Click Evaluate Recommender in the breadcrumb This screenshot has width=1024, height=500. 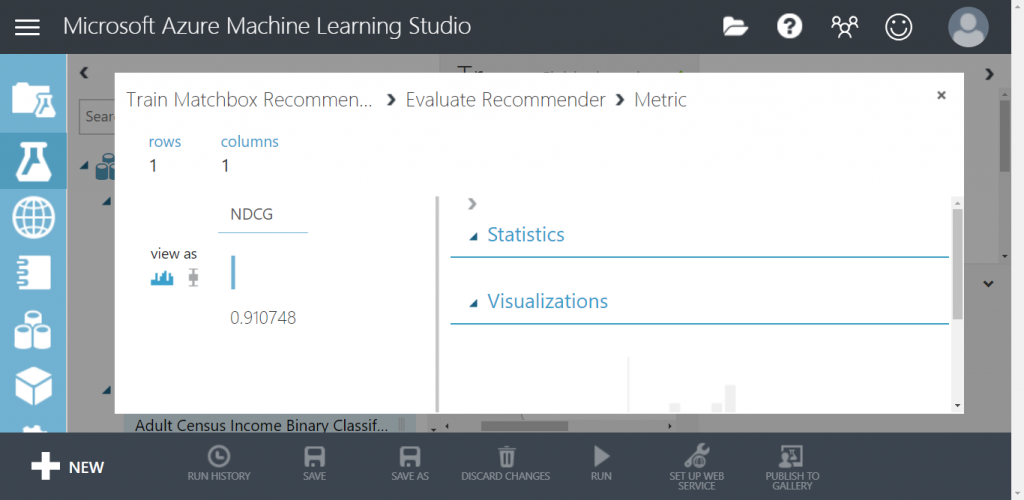click(505, 100)
